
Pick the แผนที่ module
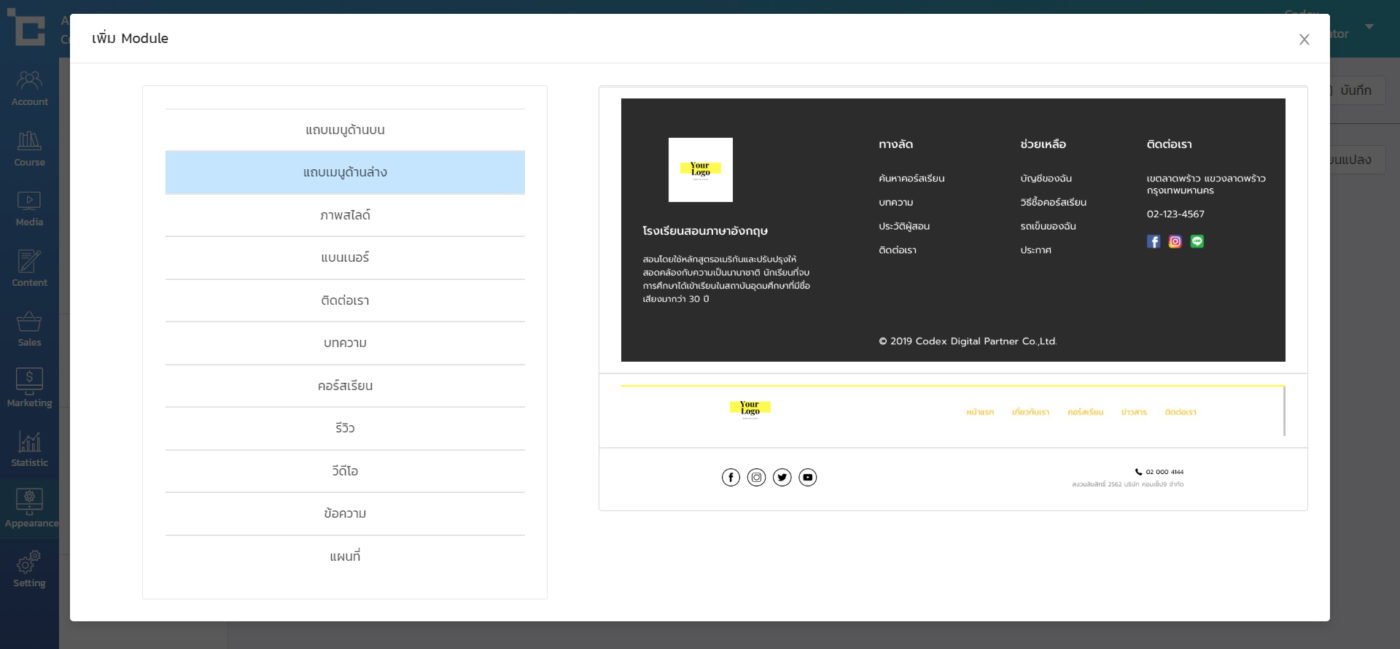point(345,556)
